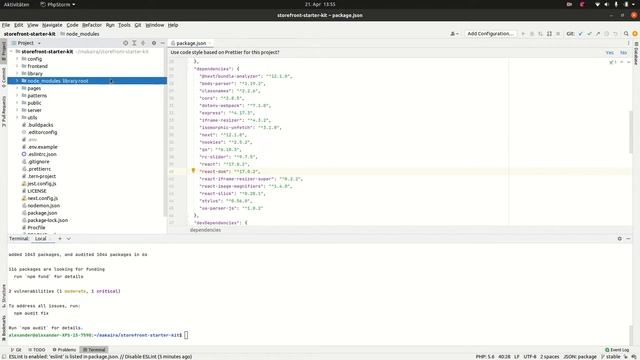Toggle the Terminal tool window button
Screen dimensions: 640x360
pos(94,350)
